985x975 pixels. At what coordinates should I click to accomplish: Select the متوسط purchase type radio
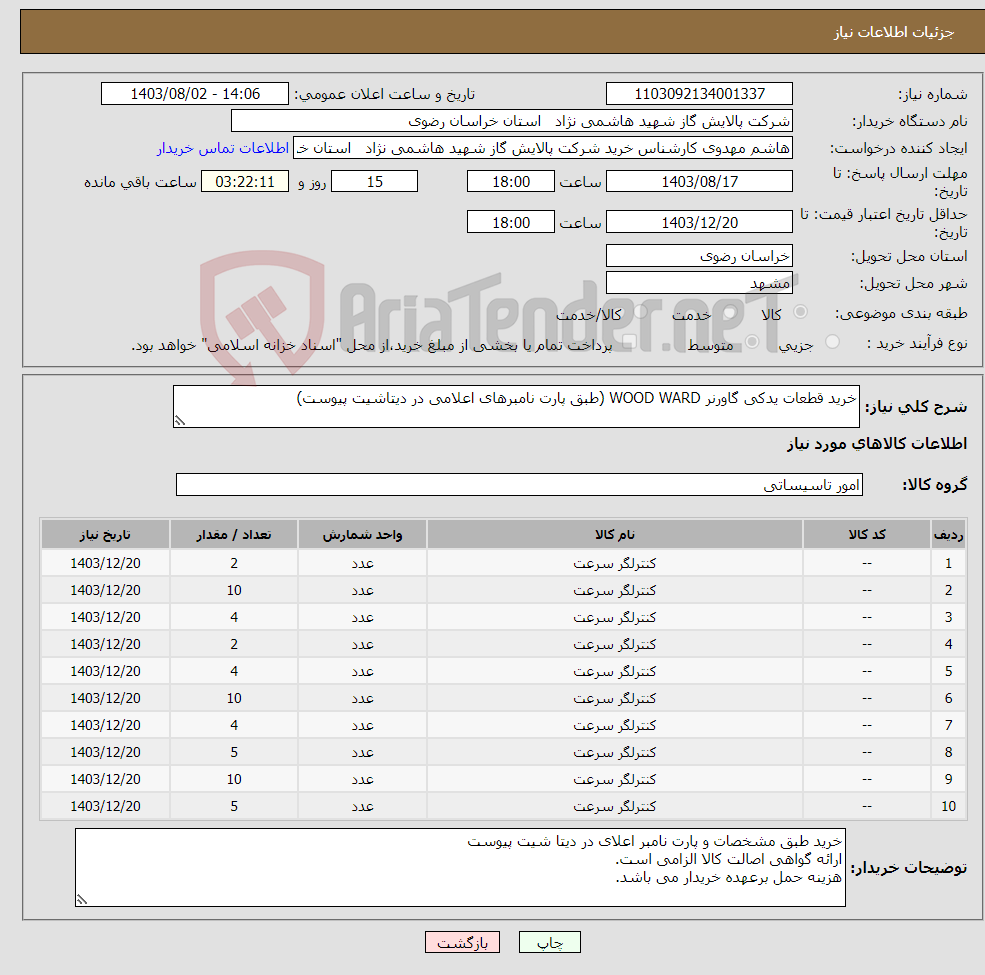(752, 341)
